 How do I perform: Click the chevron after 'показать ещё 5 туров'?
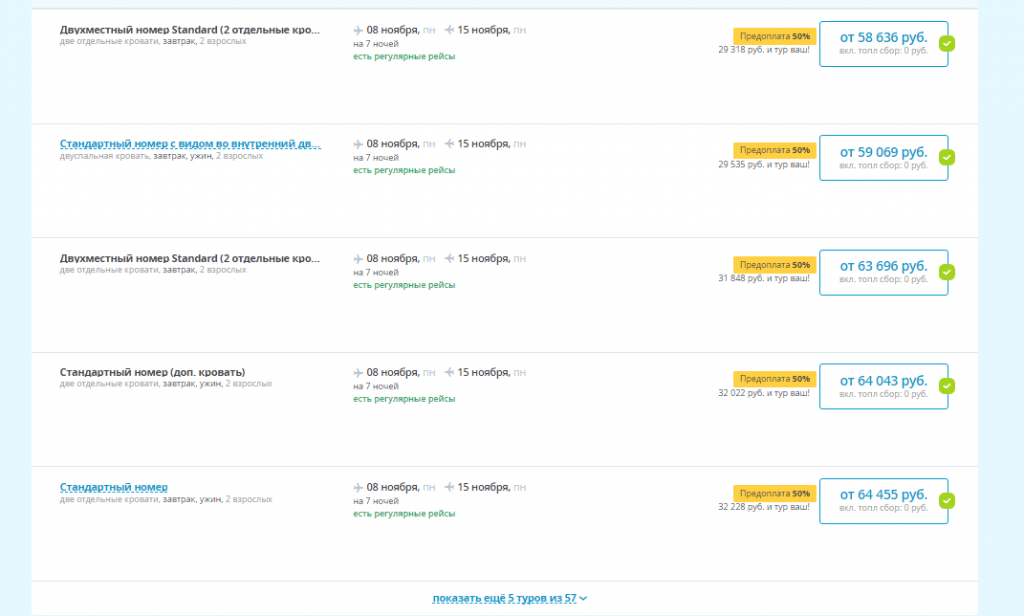(x=583, y=598)
